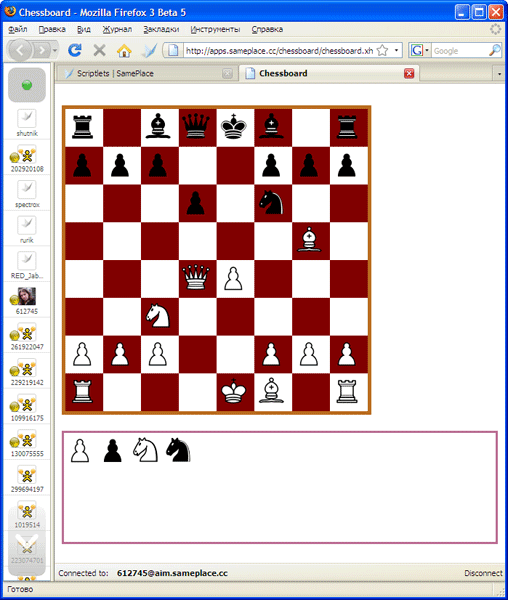Reload the page with the refresh icon

point(75,50)
